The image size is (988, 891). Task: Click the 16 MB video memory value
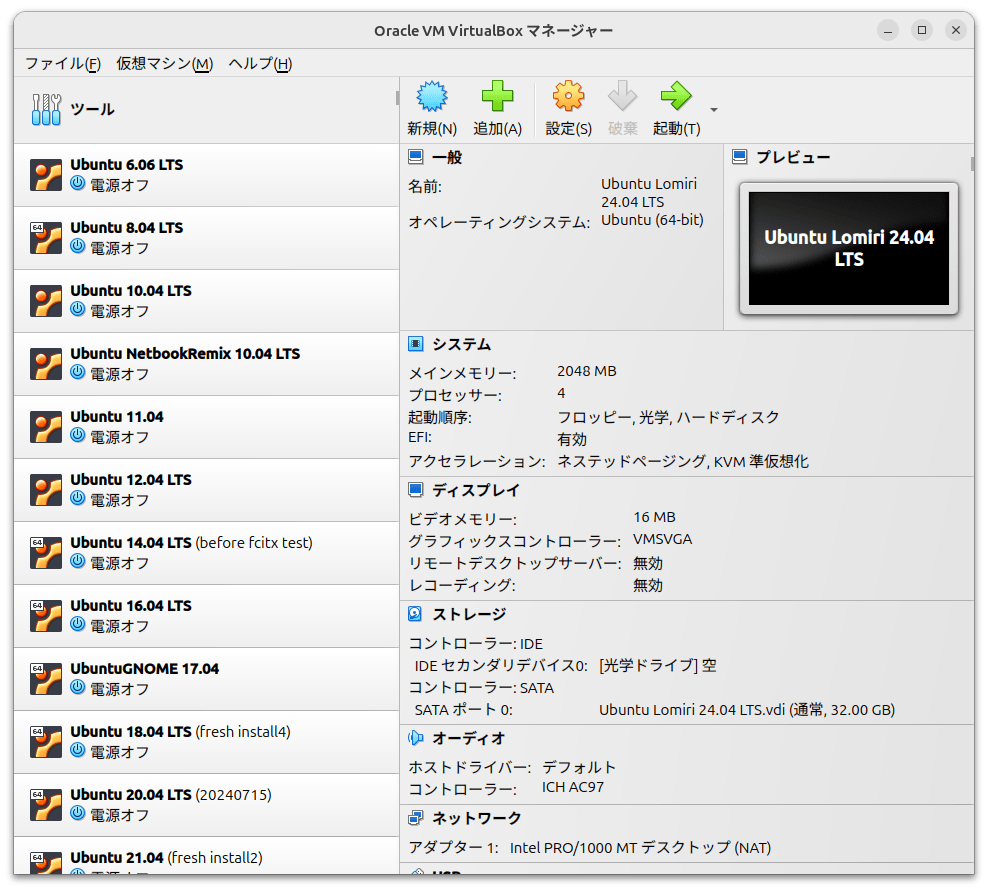click(x=654, y=517)
